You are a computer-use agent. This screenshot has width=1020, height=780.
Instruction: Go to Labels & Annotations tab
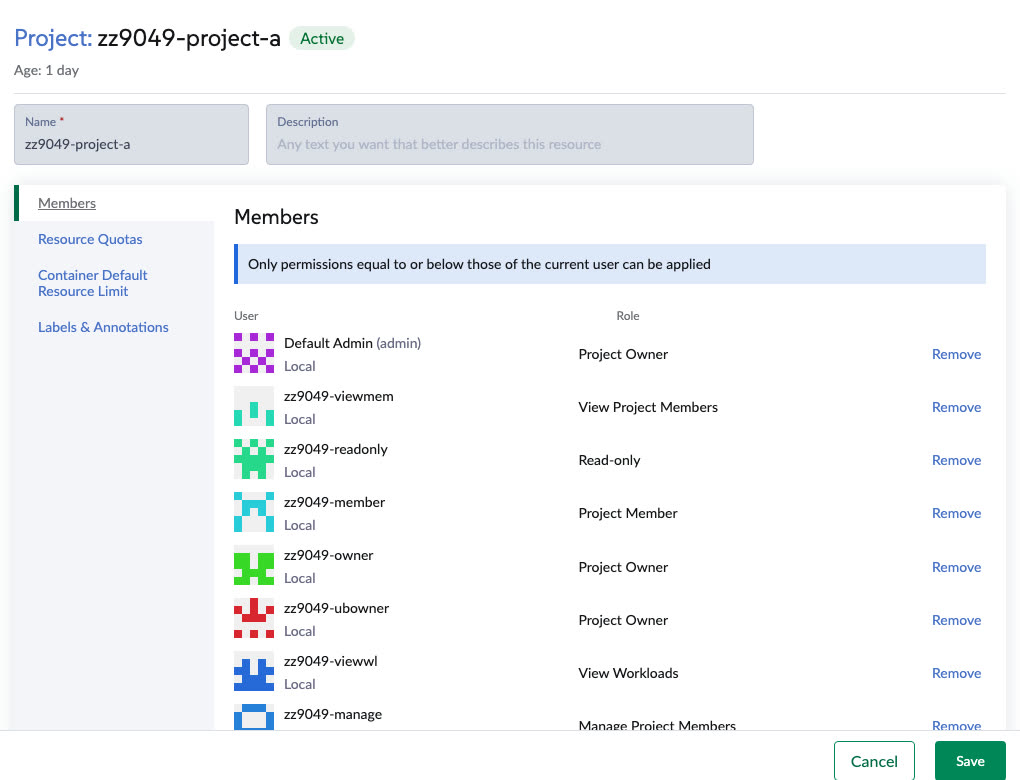click(x=103, y=327)
